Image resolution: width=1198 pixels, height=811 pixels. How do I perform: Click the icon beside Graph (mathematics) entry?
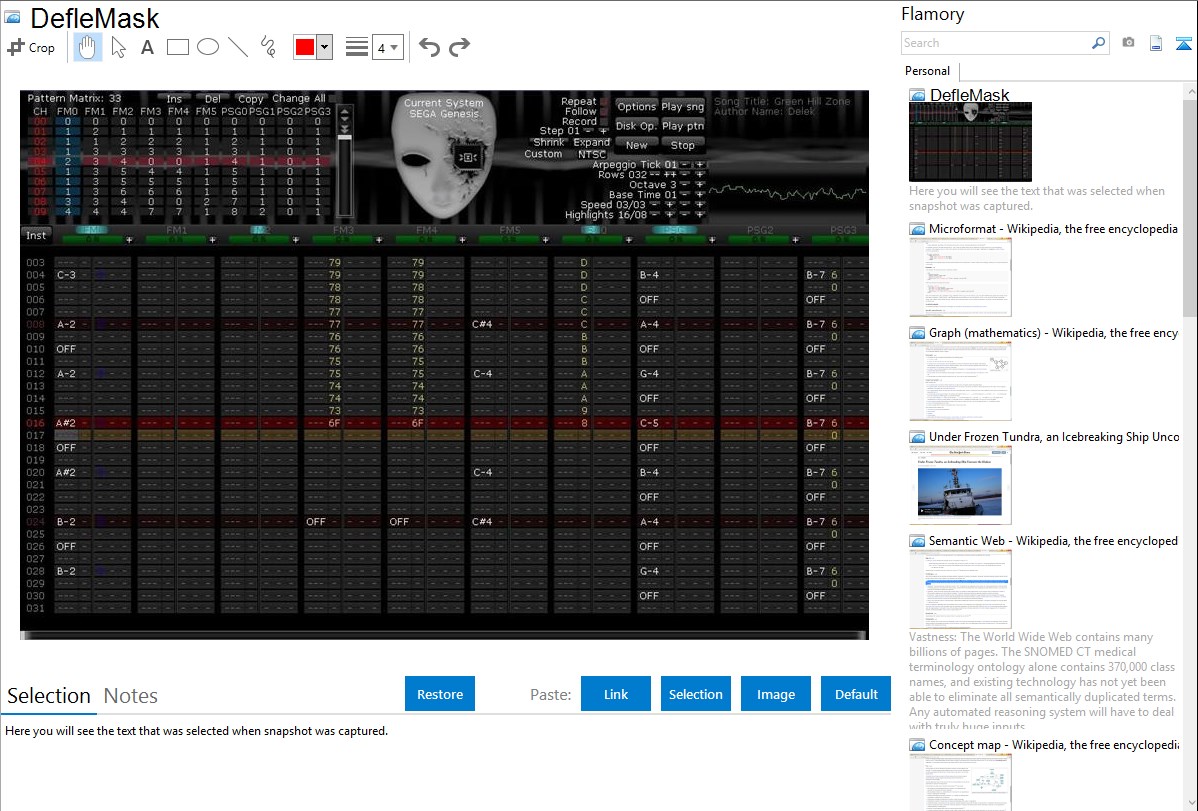917,333
